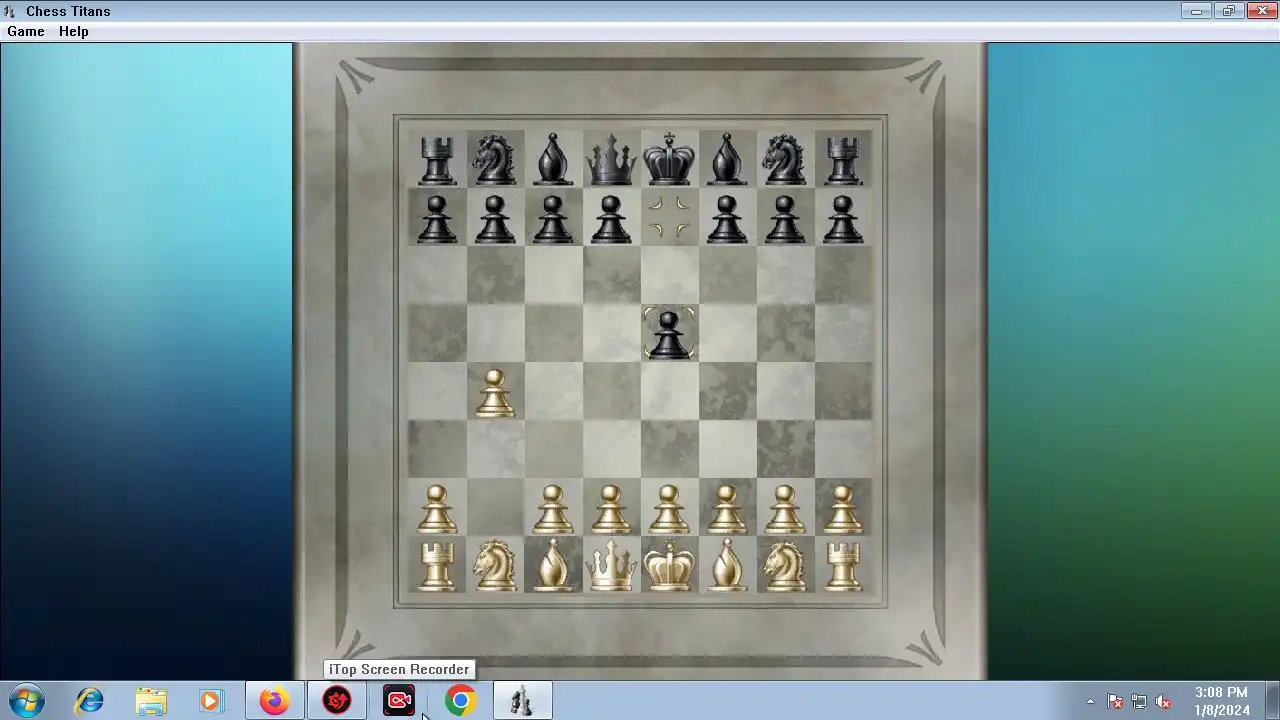This screenshot has height=720, width=1280.
Task: Select the white pawn on g2
Action: click(785, 509)
